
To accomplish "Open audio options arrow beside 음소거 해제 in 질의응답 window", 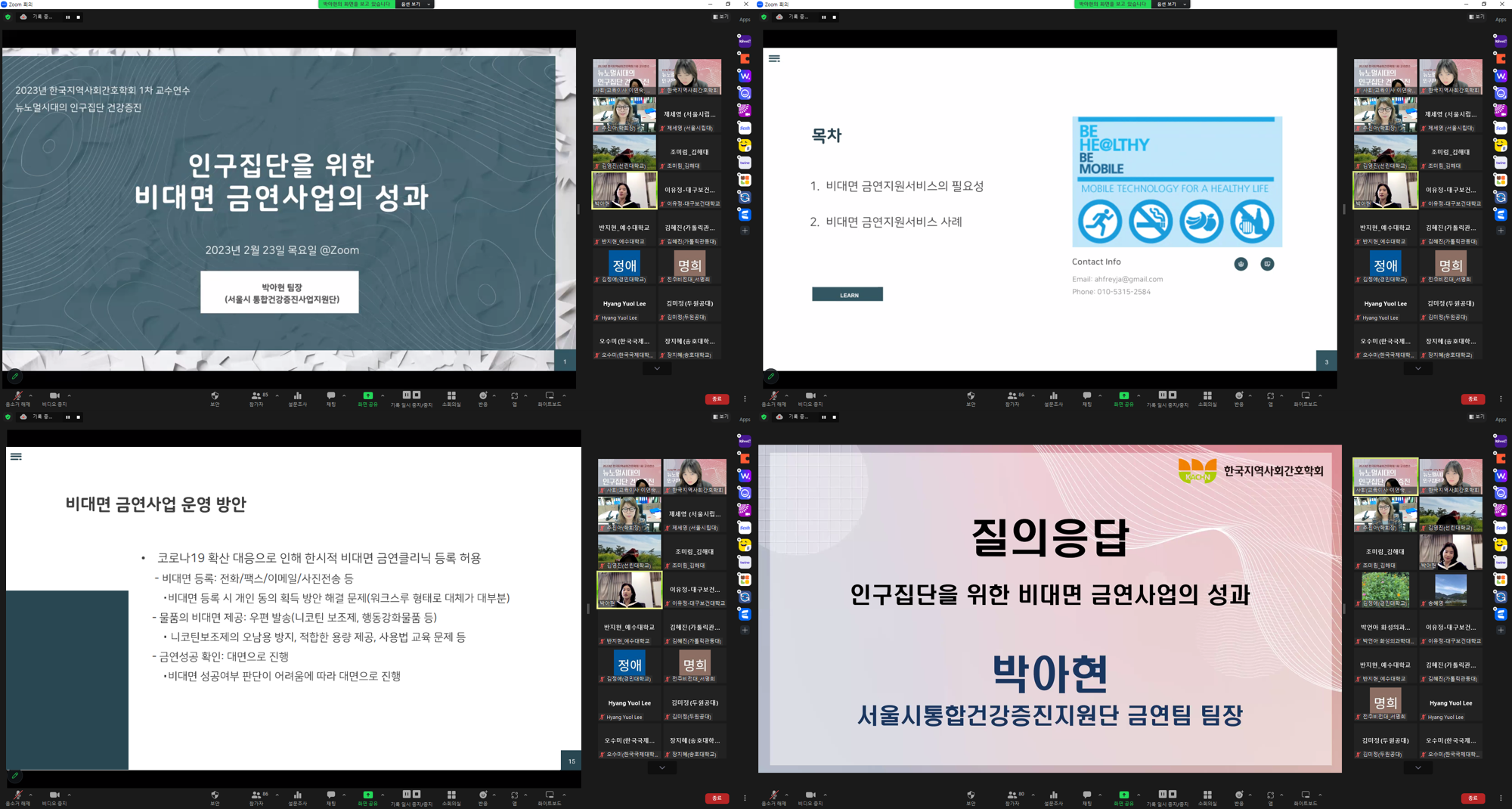I will click(786, 794).
